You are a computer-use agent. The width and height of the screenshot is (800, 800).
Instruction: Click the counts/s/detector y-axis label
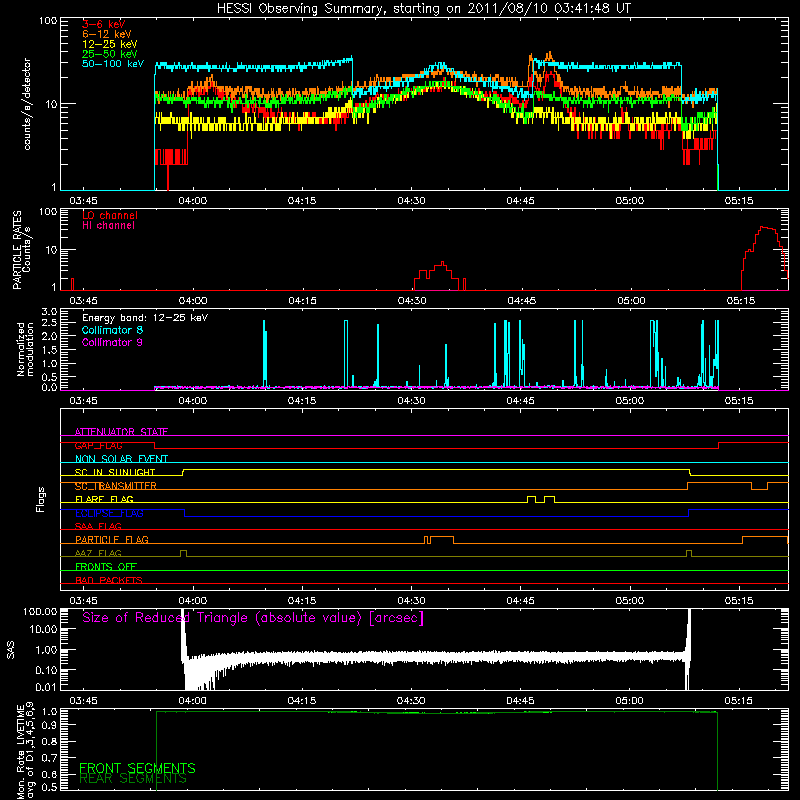(27, 104)
